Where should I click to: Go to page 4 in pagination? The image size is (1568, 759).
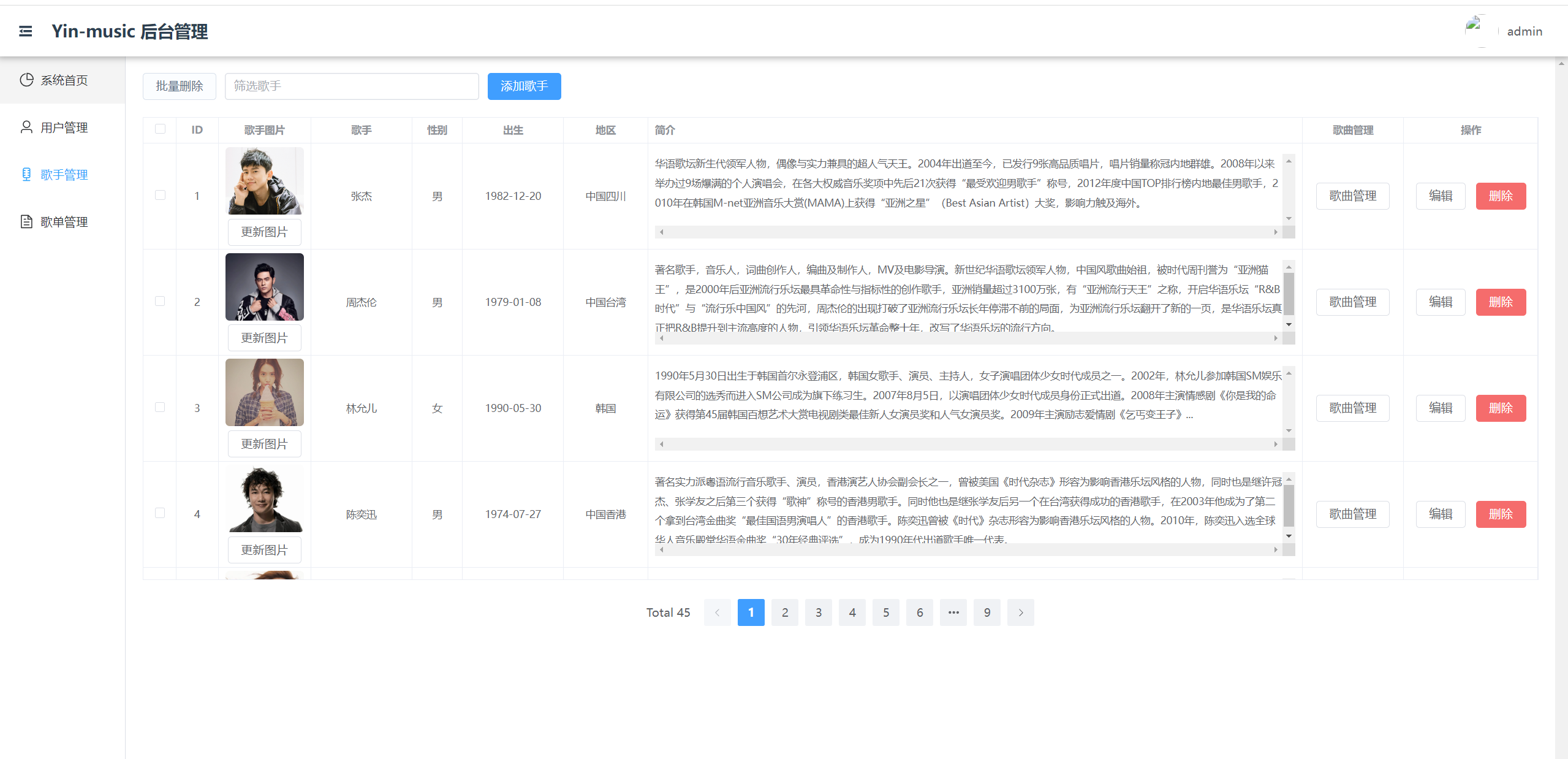tap(852, 612)
